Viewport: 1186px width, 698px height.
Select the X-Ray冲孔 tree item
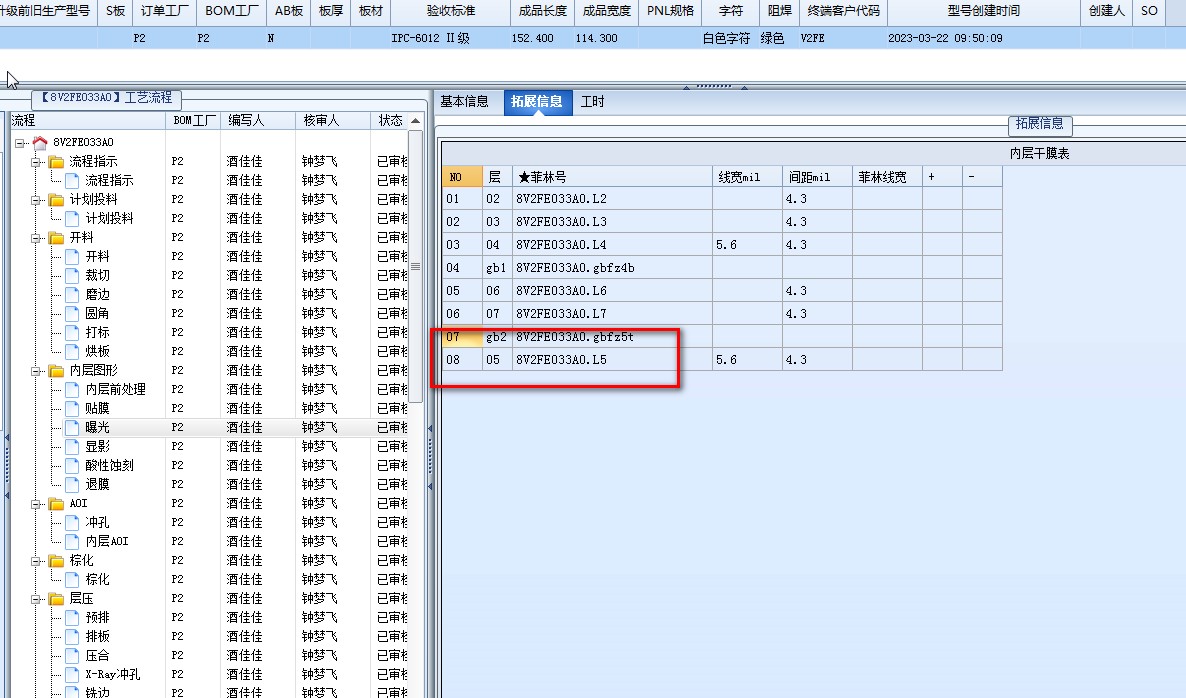(112, 675)
